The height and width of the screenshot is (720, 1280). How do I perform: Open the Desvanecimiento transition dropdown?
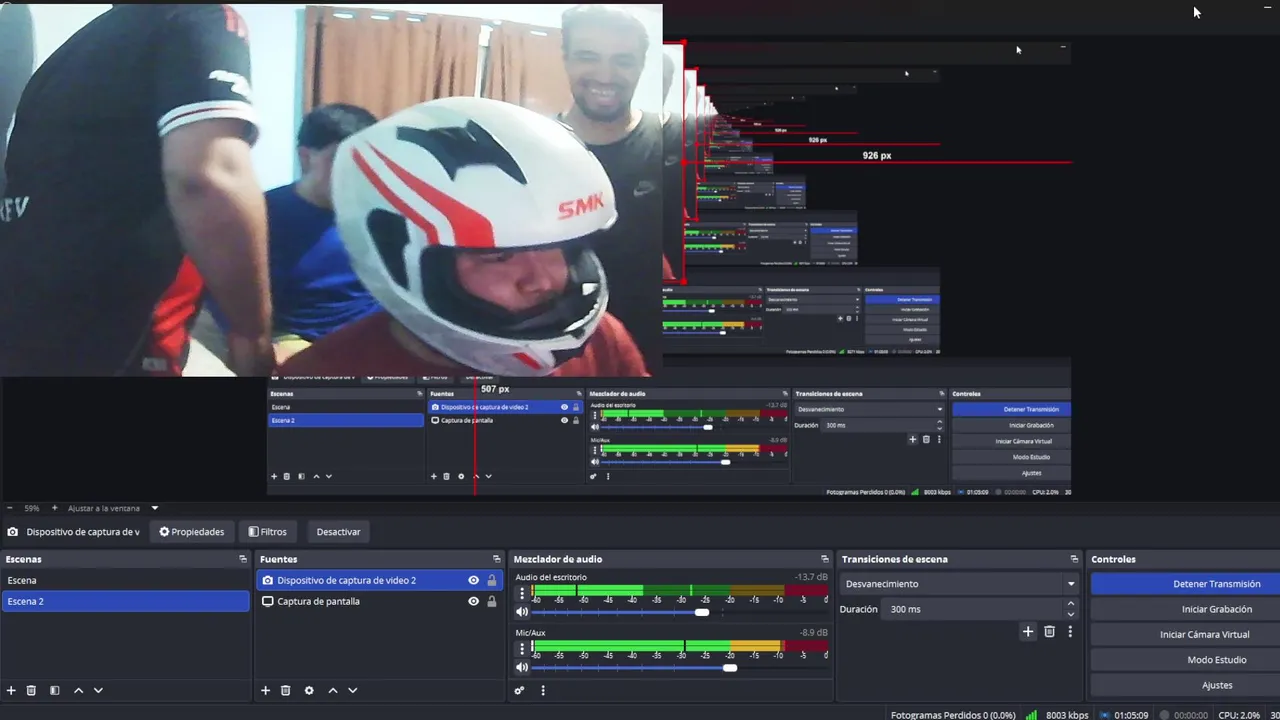959,584
